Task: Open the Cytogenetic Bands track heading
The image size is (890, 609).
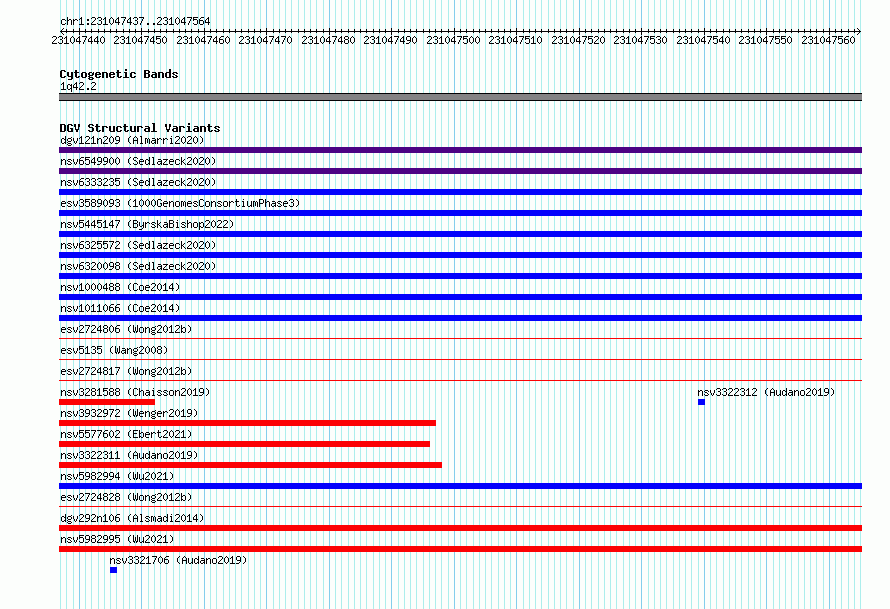Action: click(119, 74)
